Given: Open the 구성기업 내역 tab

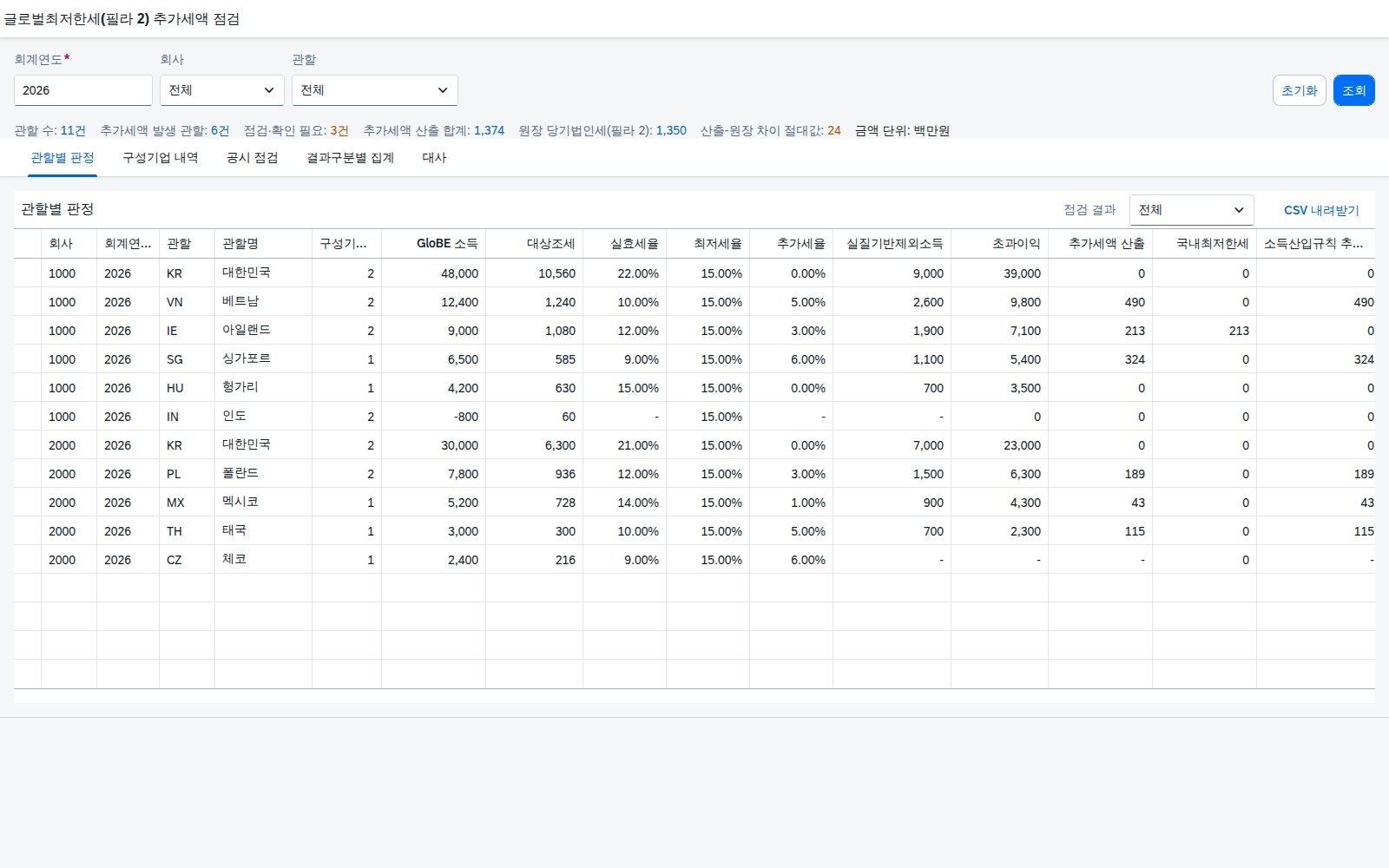Looking at the screenshot, I should coord(161,158).
